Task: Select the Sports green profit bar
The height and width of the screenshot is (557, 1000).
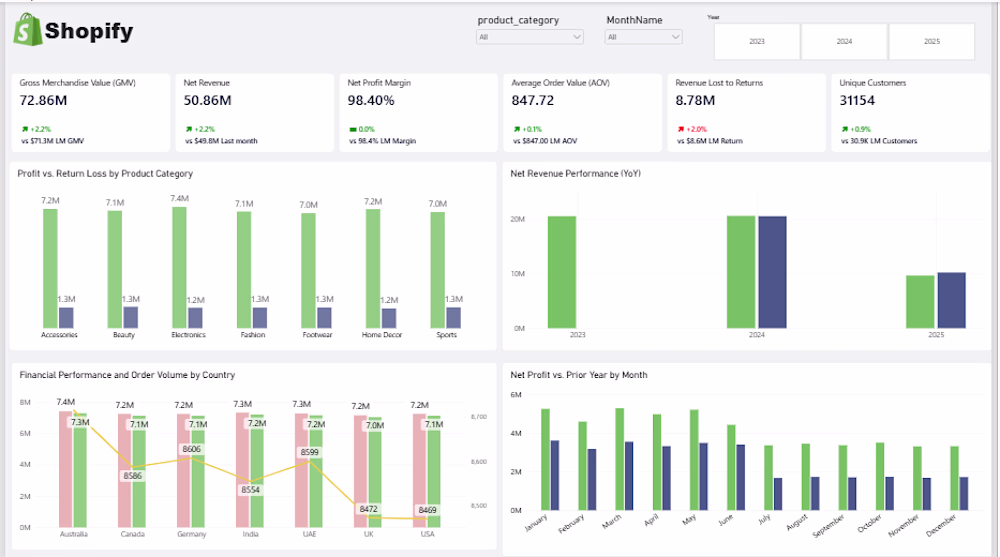Action: click(438, 270)
